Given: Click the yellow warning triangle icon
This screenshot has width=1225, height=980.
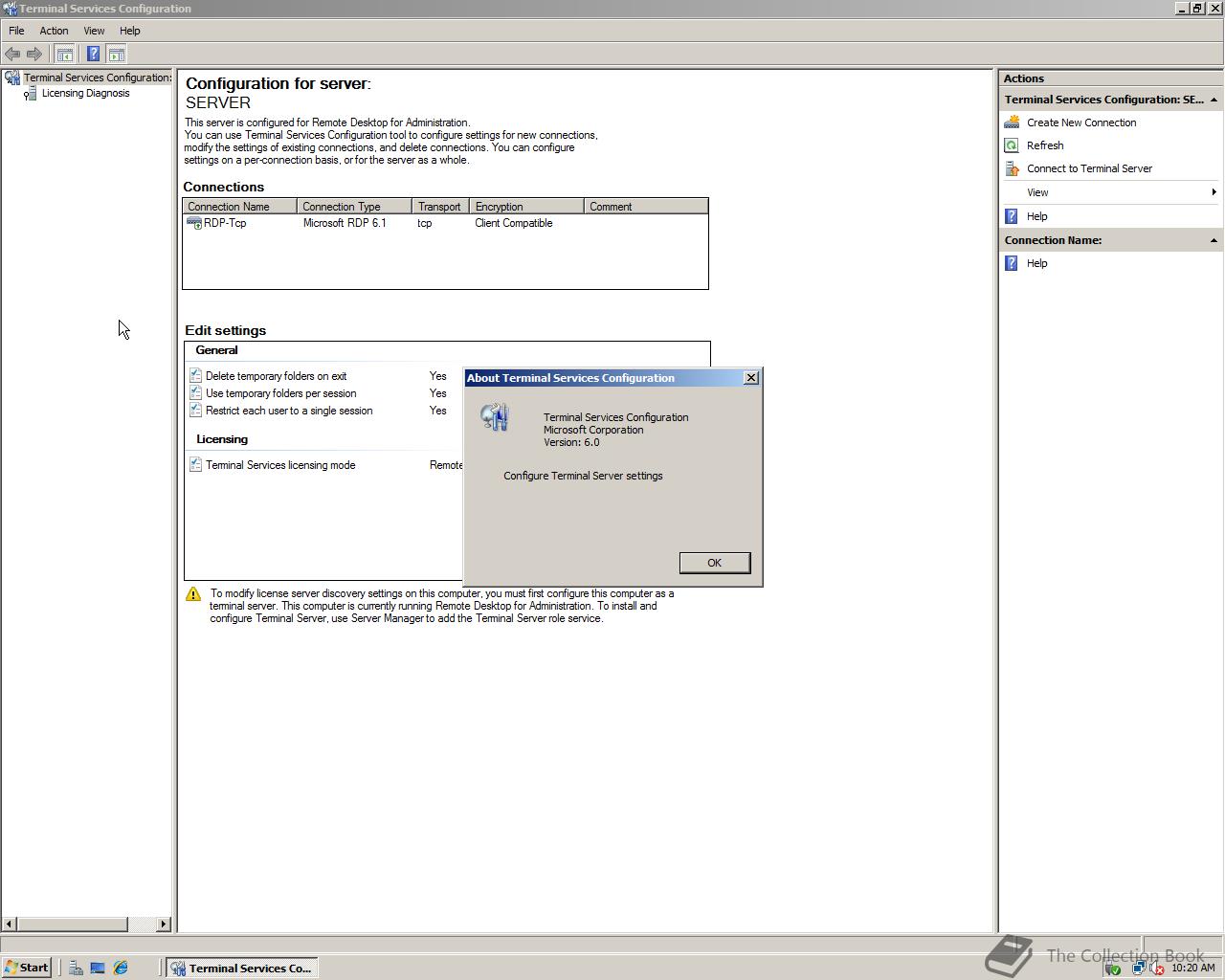Looking at the screenshot, I should (193, 594).
